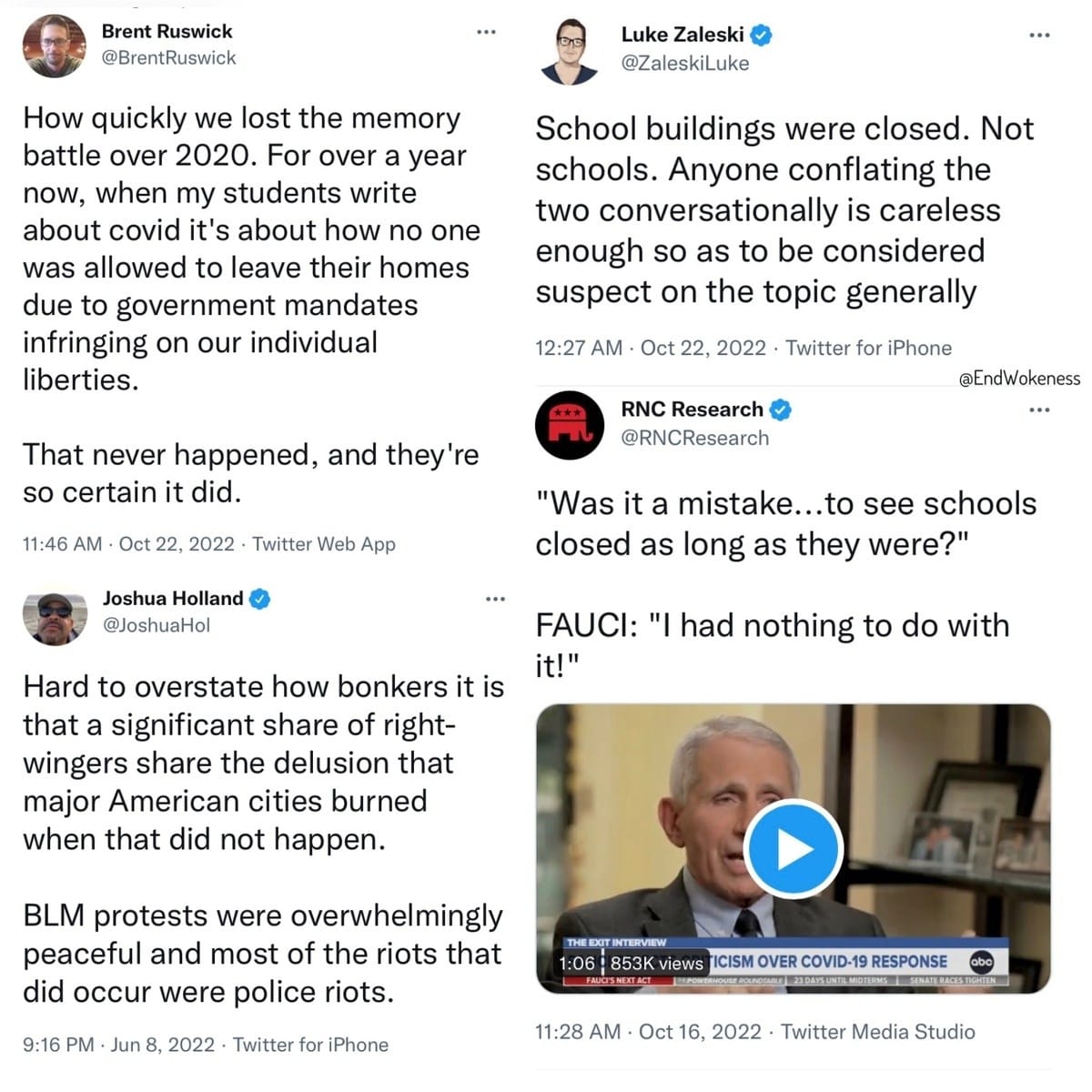Open more options on Luke Zaleski's tweet
1092x1092 pixels.
(1039, 35)
